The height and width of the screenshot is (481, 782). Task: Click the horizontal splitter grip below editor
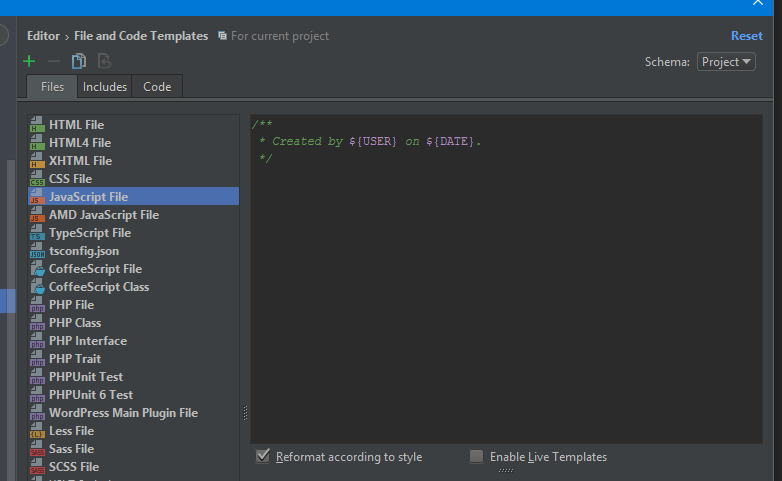click(x=506, y=470)
